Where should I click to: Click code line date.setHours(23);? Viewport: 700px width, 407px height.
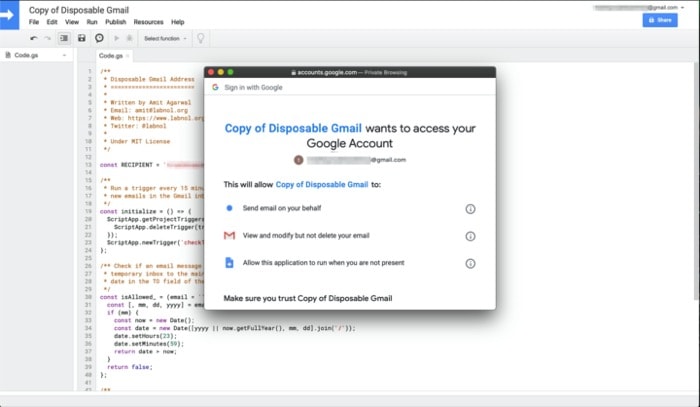tap(145, 336)
